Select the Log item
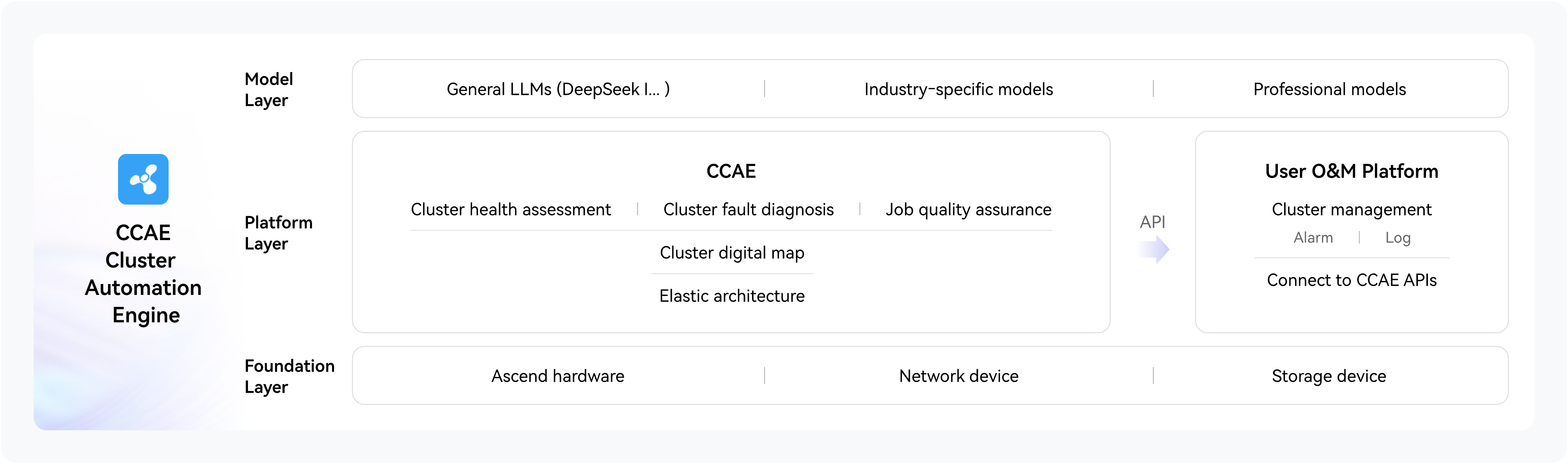The image size is (1568, 464). [1398, 238]
